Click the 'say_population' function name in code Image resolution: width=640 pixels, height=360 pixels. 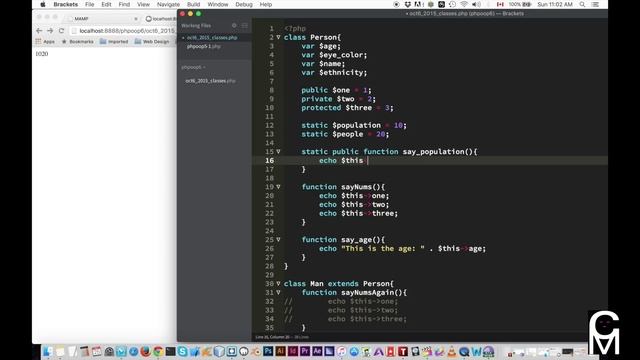point(433,151)
